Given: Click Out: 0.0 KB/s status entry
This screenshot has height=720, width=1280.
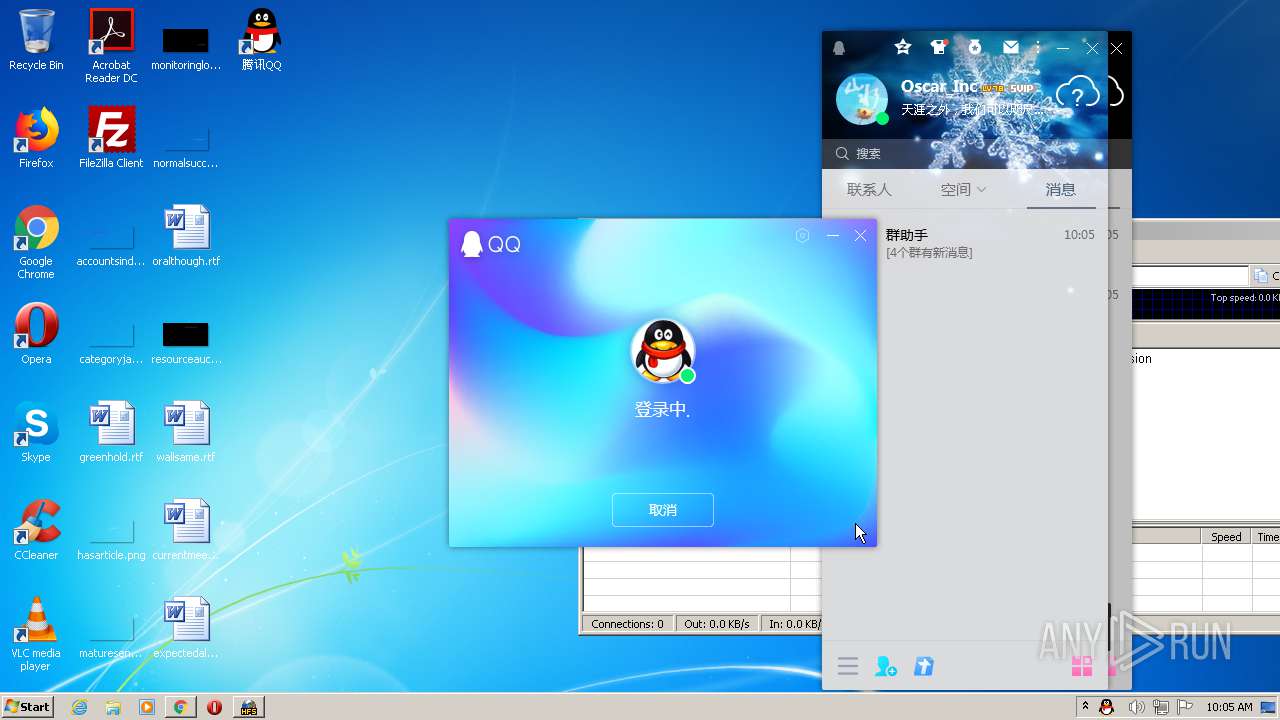Looking at the screenshot, I should (716, 623).
